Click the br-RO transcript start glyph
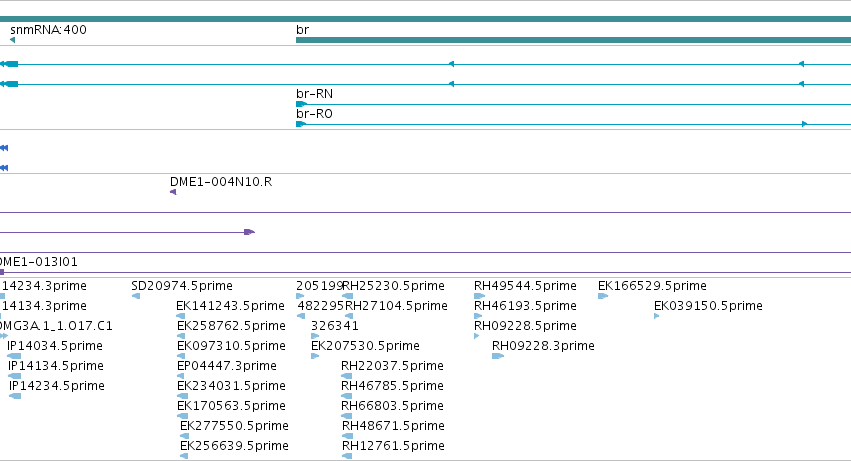This screenshot has height=461, width=851. [301, 124]
